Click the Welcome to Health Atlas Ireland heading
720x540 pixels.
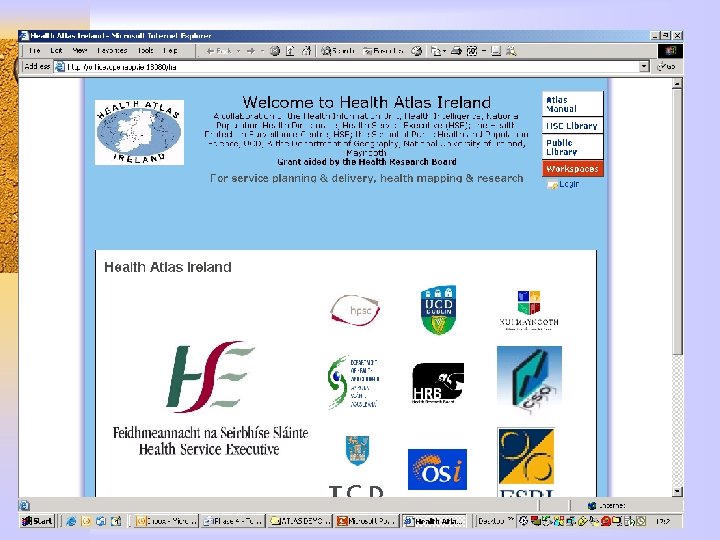[x=366, y=102]
